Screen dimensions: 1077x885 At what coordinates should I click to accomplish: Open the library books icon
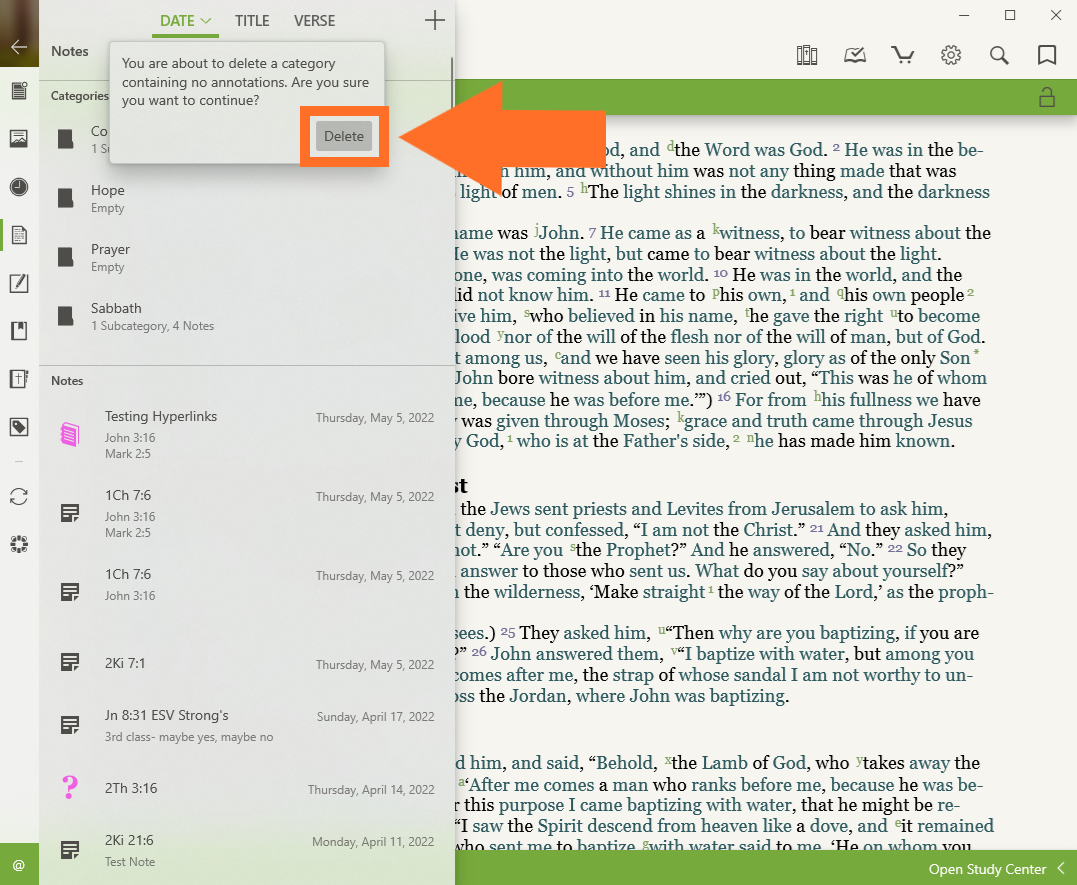(807, 55)
